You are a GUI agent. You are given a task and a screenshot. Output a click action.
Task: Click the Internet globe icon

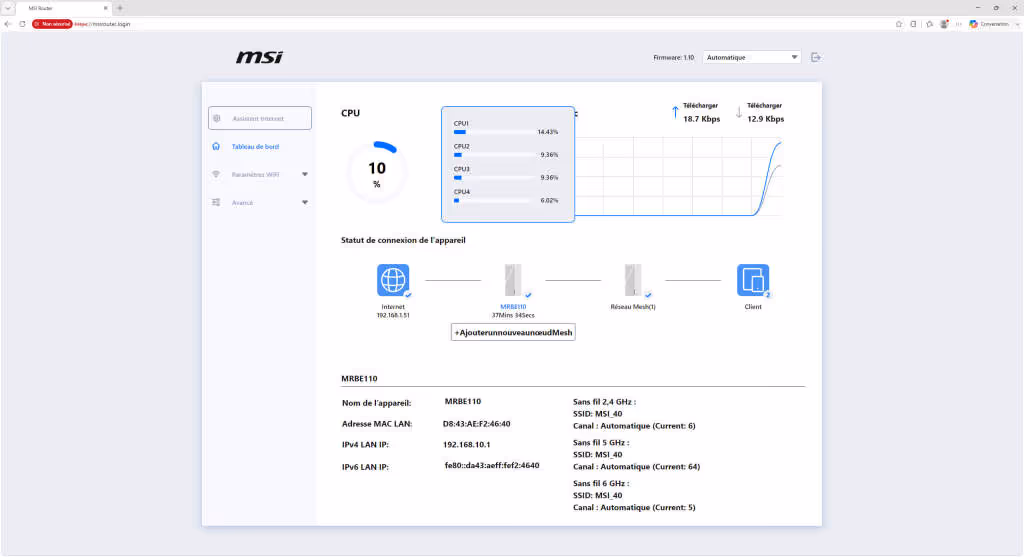[x=392, y=280]
